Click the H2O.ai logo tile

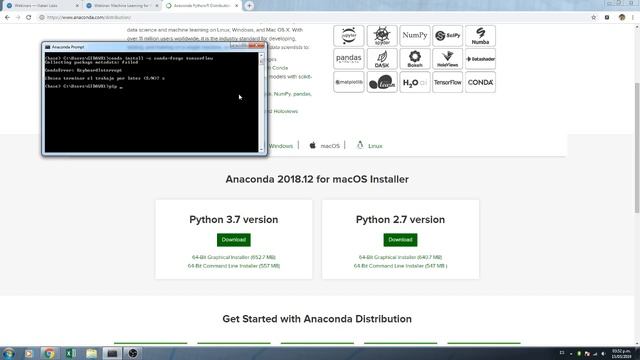[x=415, y=82]
